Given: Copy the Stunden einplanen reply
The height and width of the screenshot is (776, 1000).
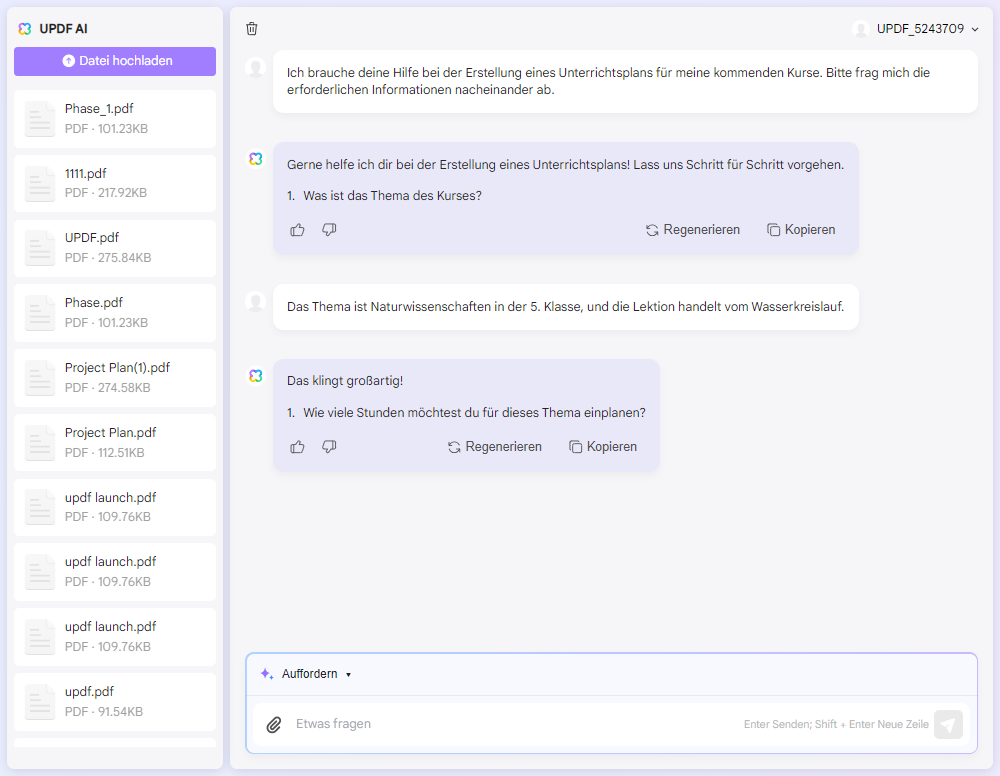Looking at the screenshot, I should click(x=603, y=447).
